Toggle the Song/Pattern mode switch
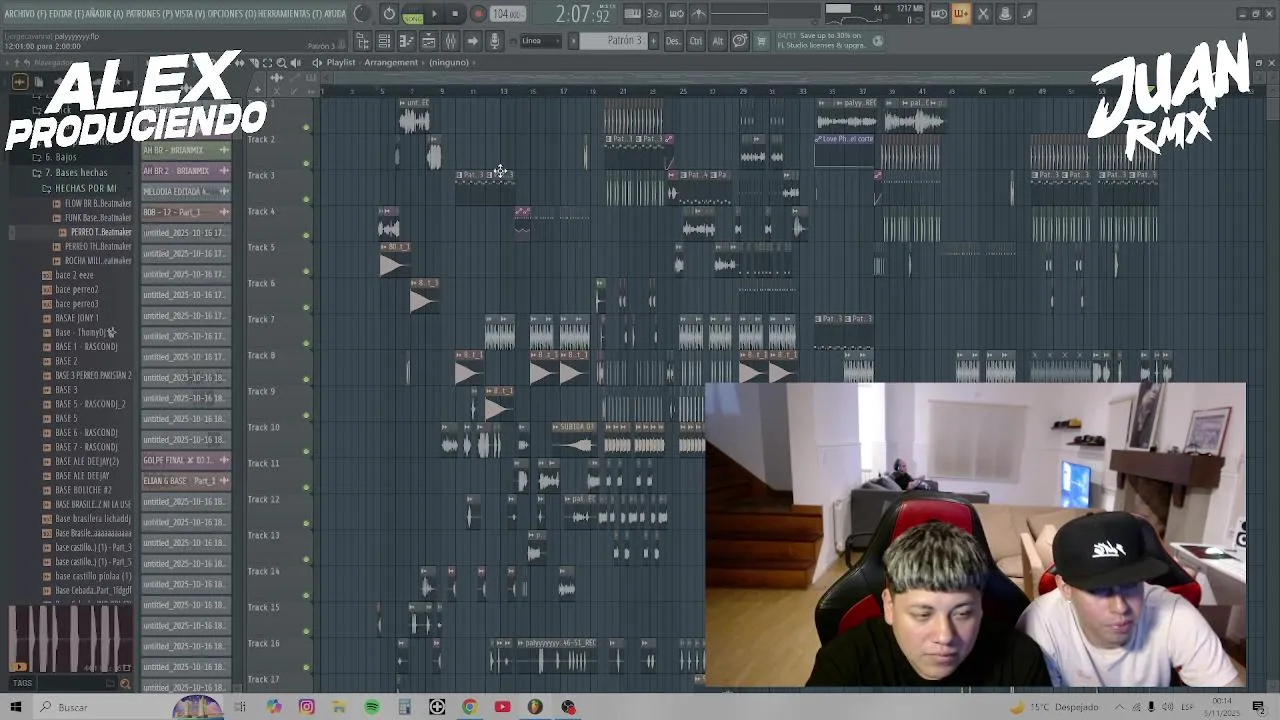Image resolution: width=1280 pixels, height=720 pixels. click(412, 14)
